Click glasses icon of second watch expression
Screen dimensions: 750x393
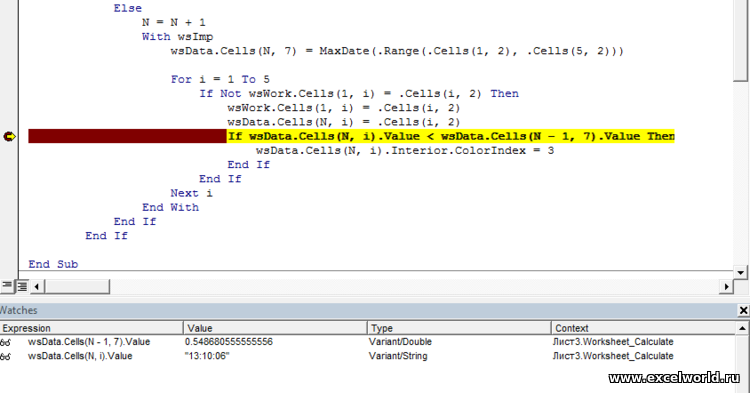[x=6, y=357]
